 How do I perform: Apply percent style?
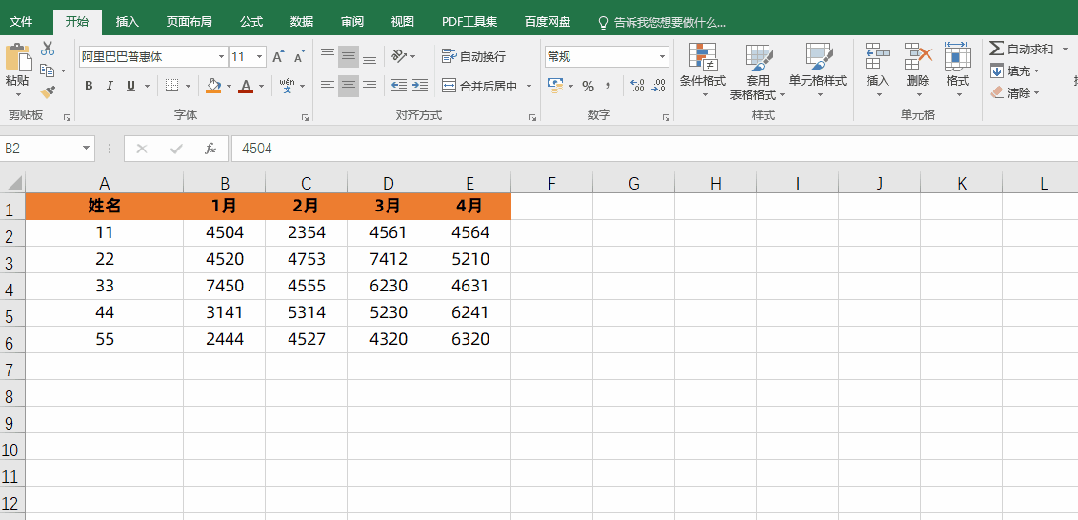[x=588, y=86]
